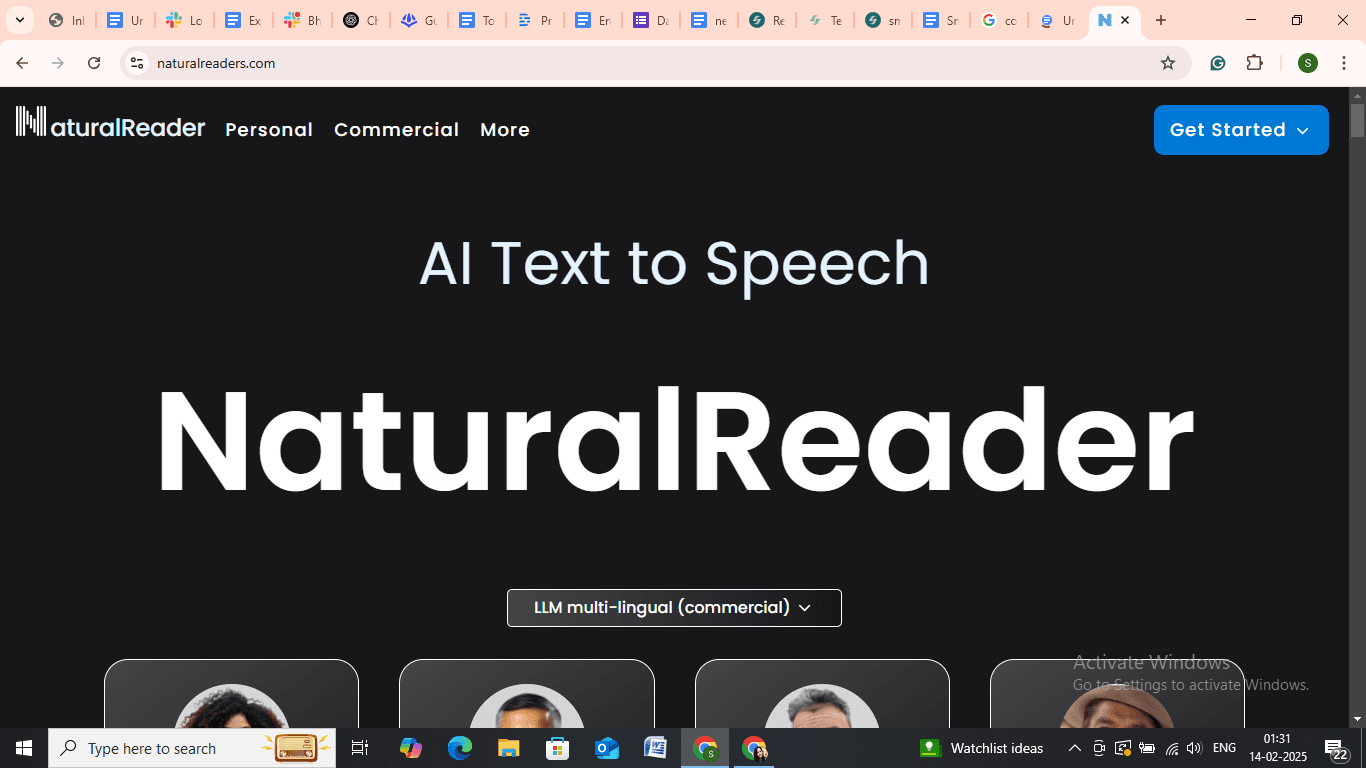Expand the tab search dropdown arrow
The width and height of the screenshot is (1366, 768).
pos(19,20)
